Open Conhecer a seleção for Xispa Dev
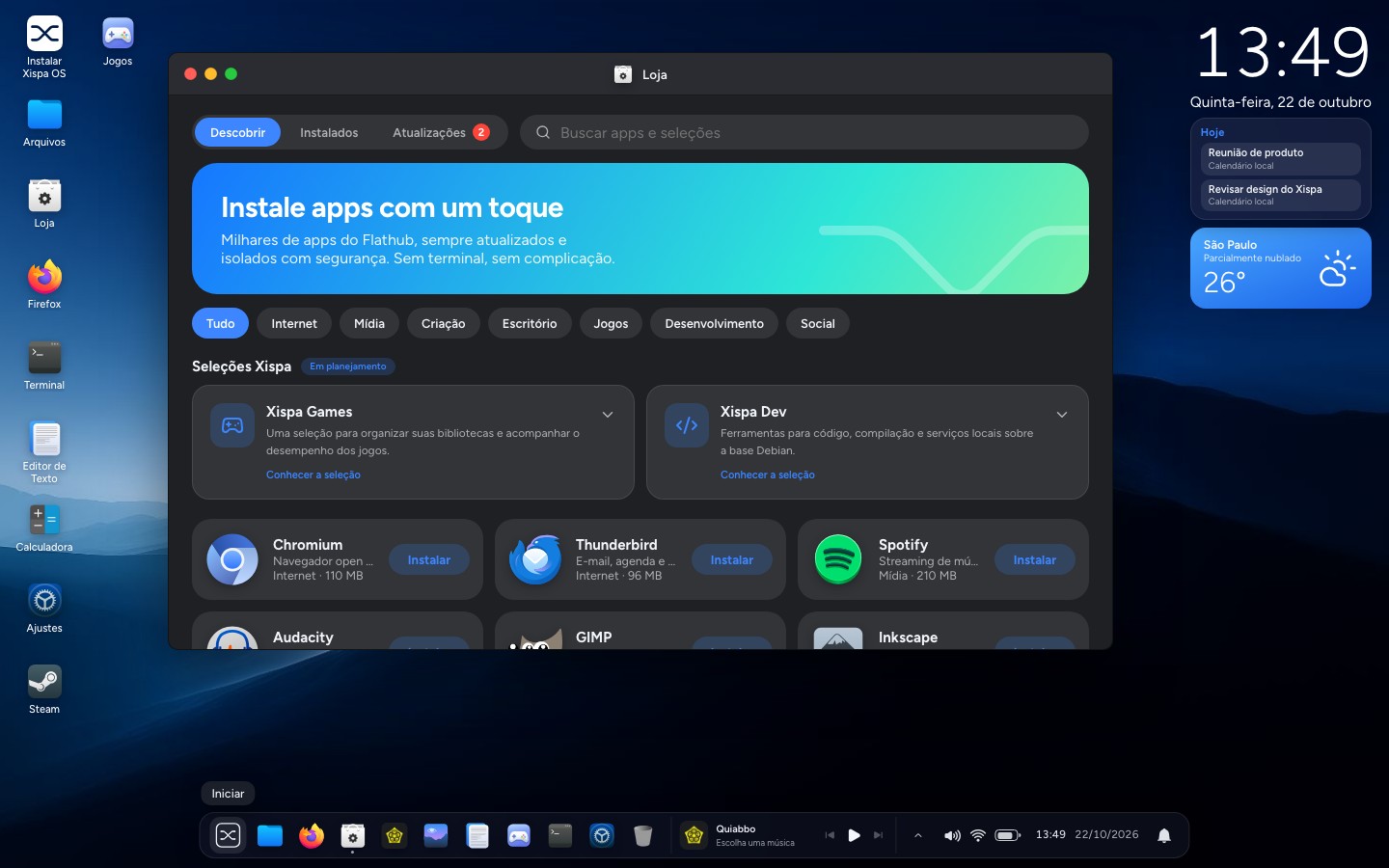This screenshot has height=868, width=1389. click(768, 475)
